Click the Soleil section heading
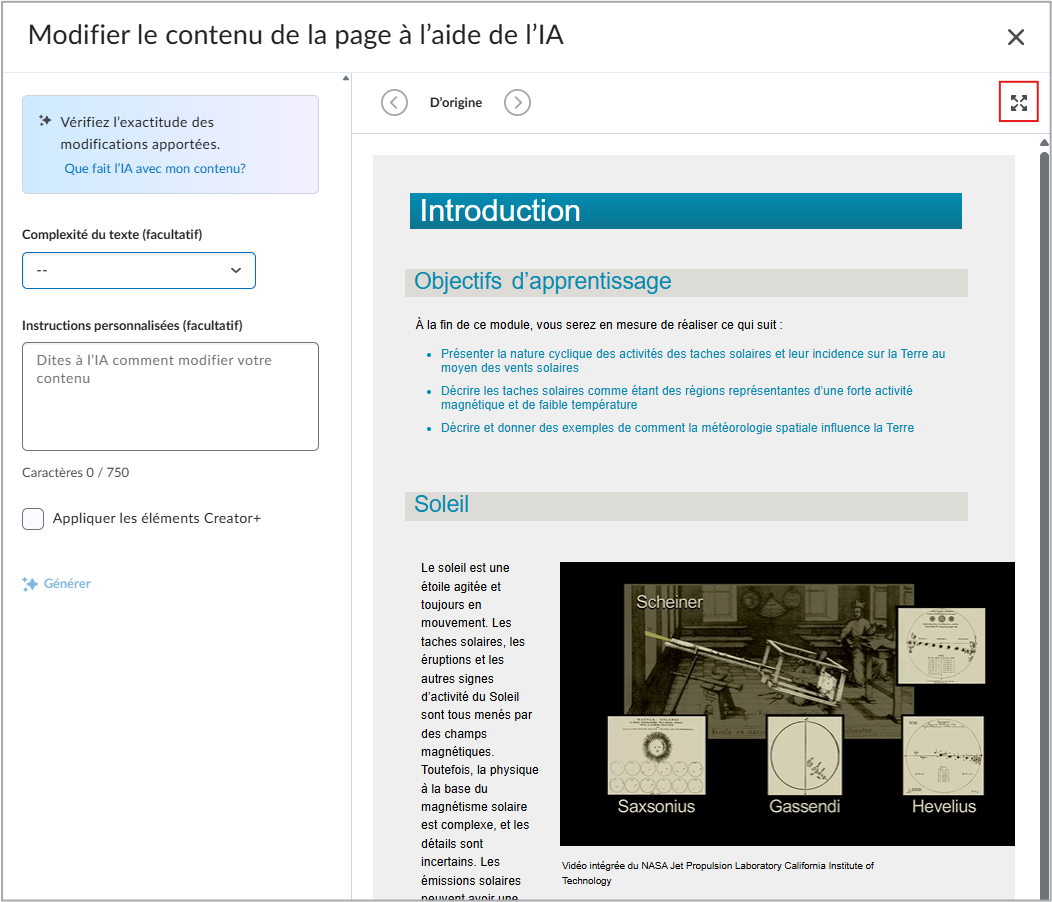1052x902 pixels. click(x=686, y=505)
